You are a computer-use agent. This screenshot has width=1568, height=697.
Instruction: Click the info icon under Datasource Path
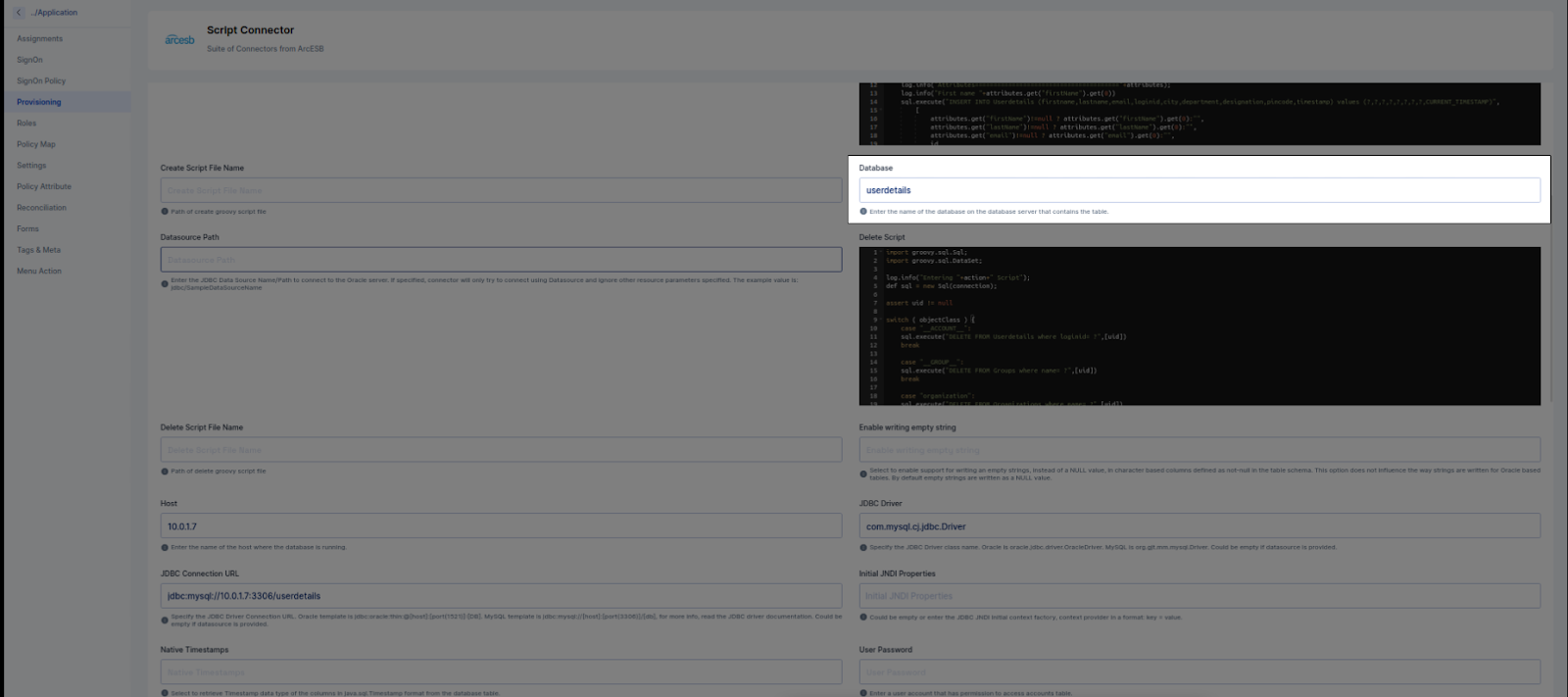click(x=165, y=283)
